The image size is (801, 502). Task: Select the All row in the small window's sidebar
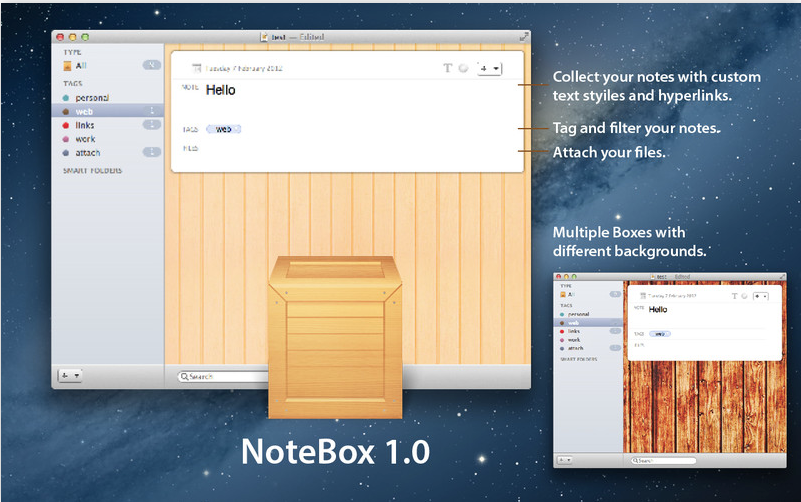point(588,295)
